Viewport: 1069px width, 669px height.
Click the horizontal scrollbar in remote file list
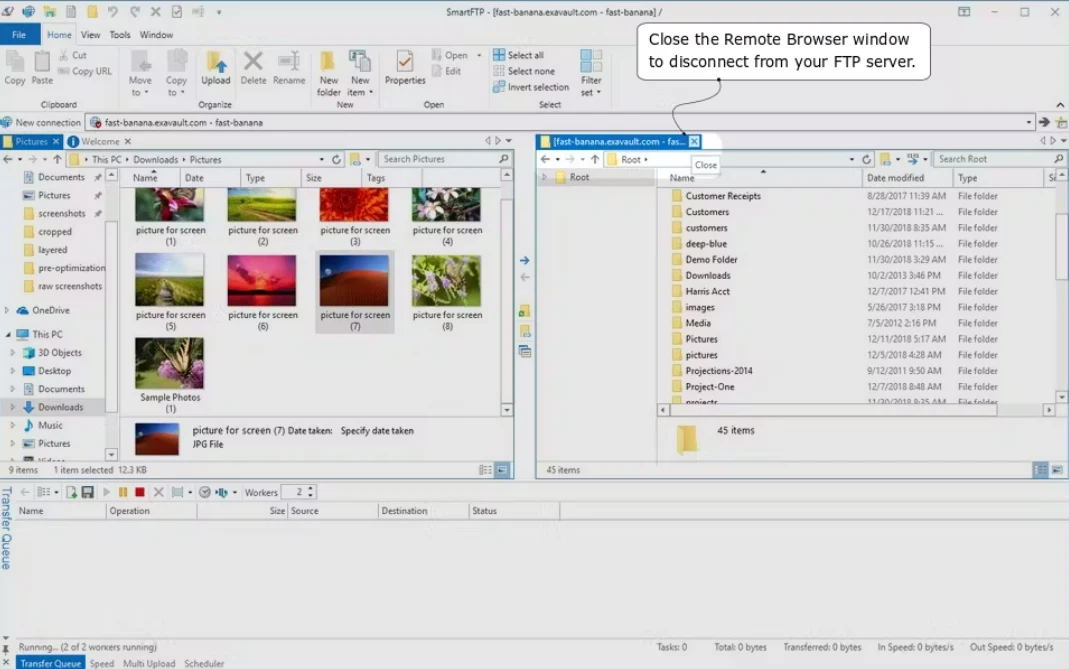pos(833,411)
